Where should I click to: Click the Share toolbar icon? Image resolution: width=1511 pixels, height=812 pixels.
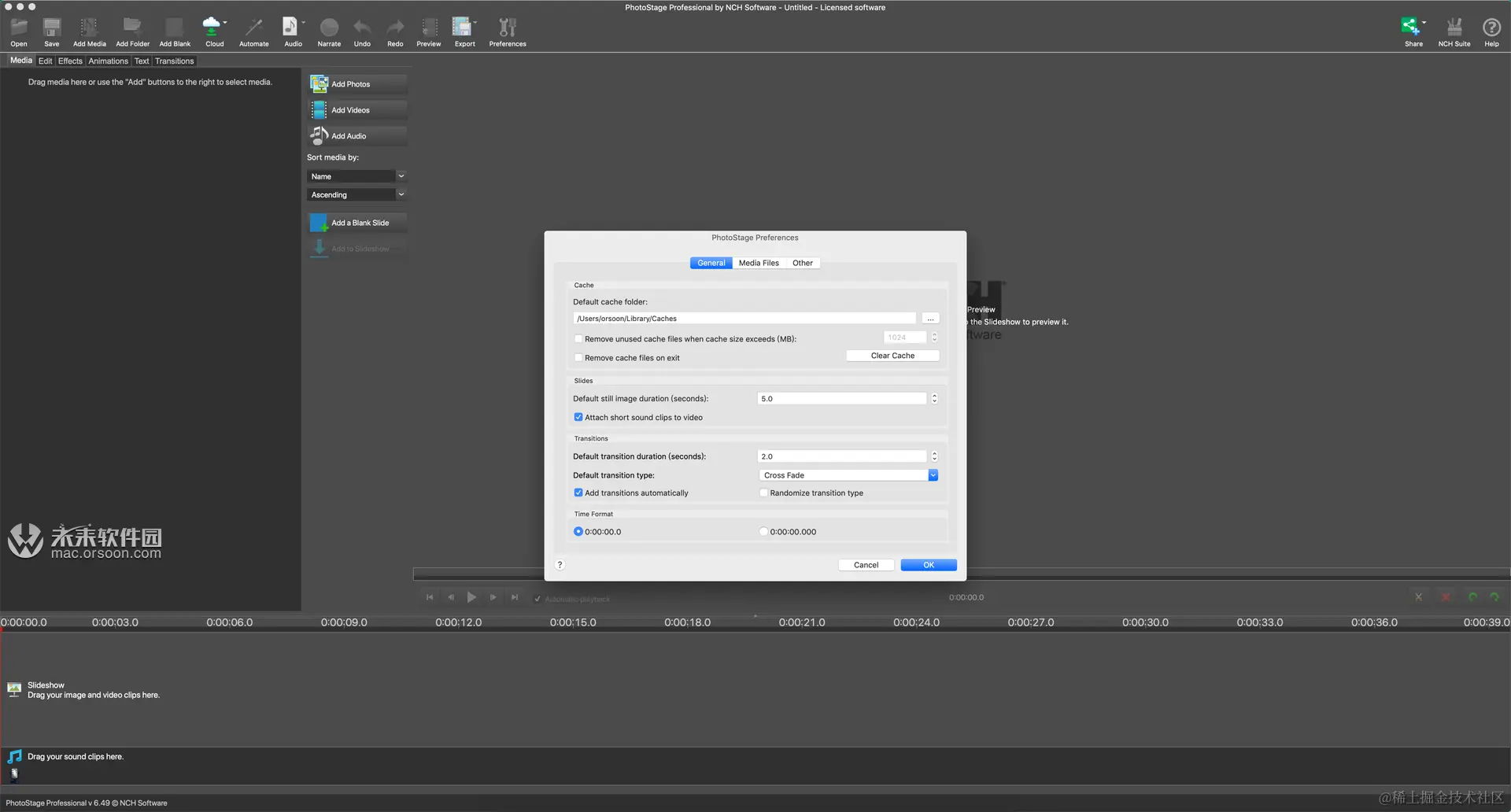[x=1413, y=32]
